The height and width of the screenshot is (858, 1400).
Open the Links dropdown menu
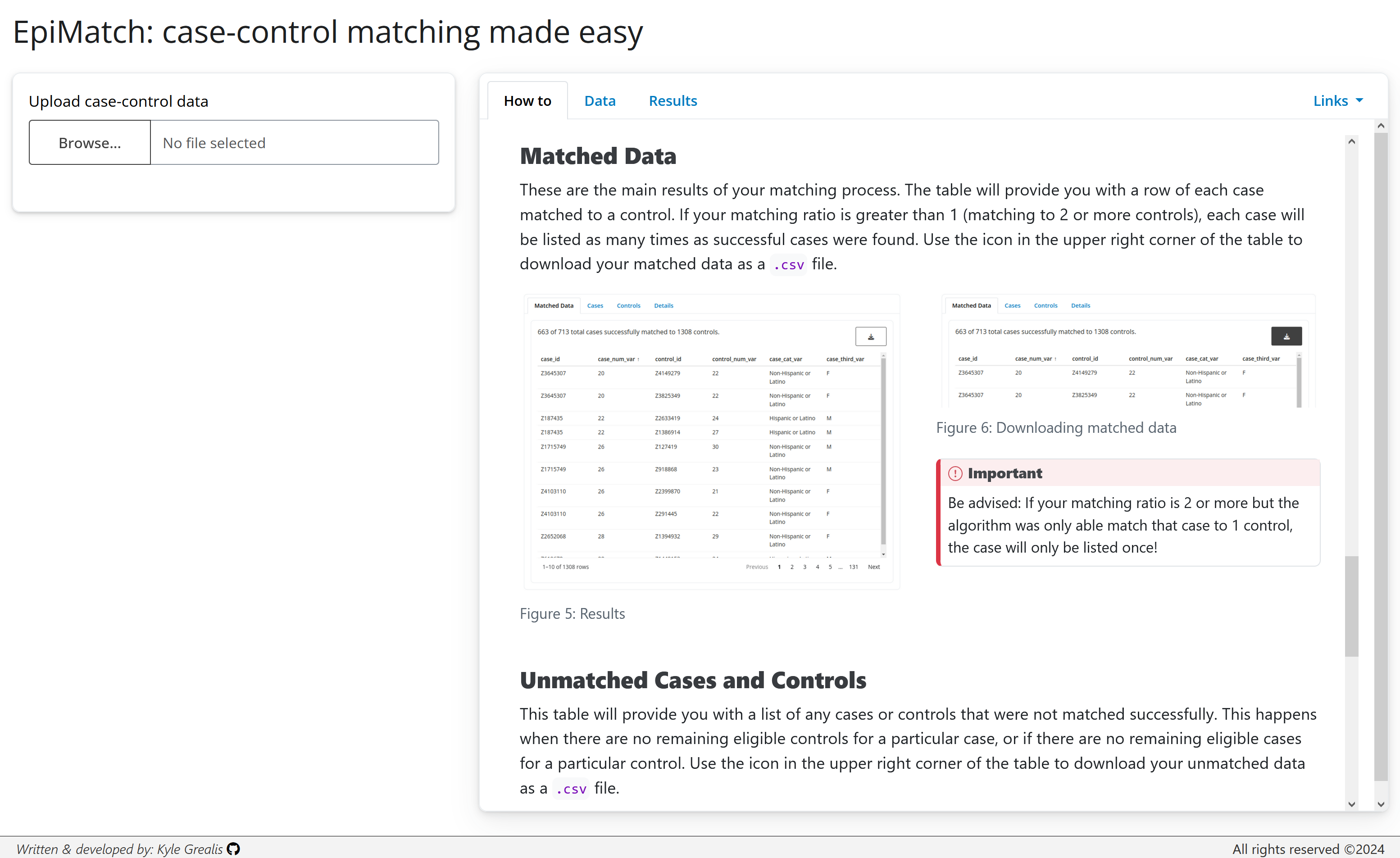coord(1337,100)
